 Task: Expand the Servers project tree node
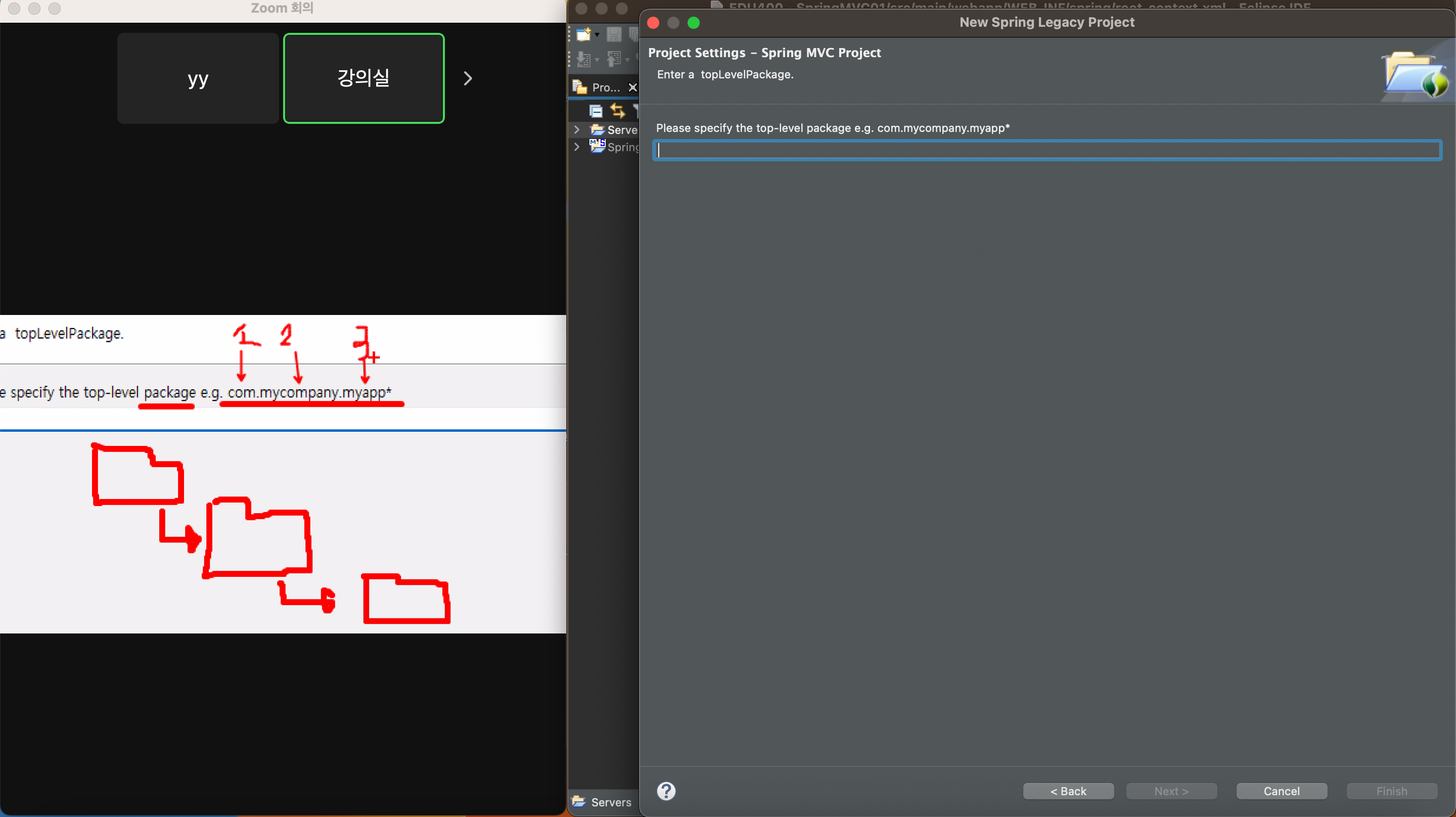[576, 129]
